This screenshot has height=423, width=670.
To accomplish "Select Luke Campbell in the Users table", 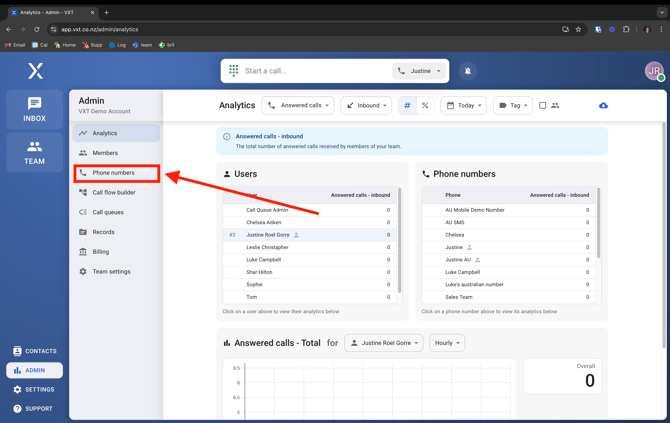I will coord(265,259).
